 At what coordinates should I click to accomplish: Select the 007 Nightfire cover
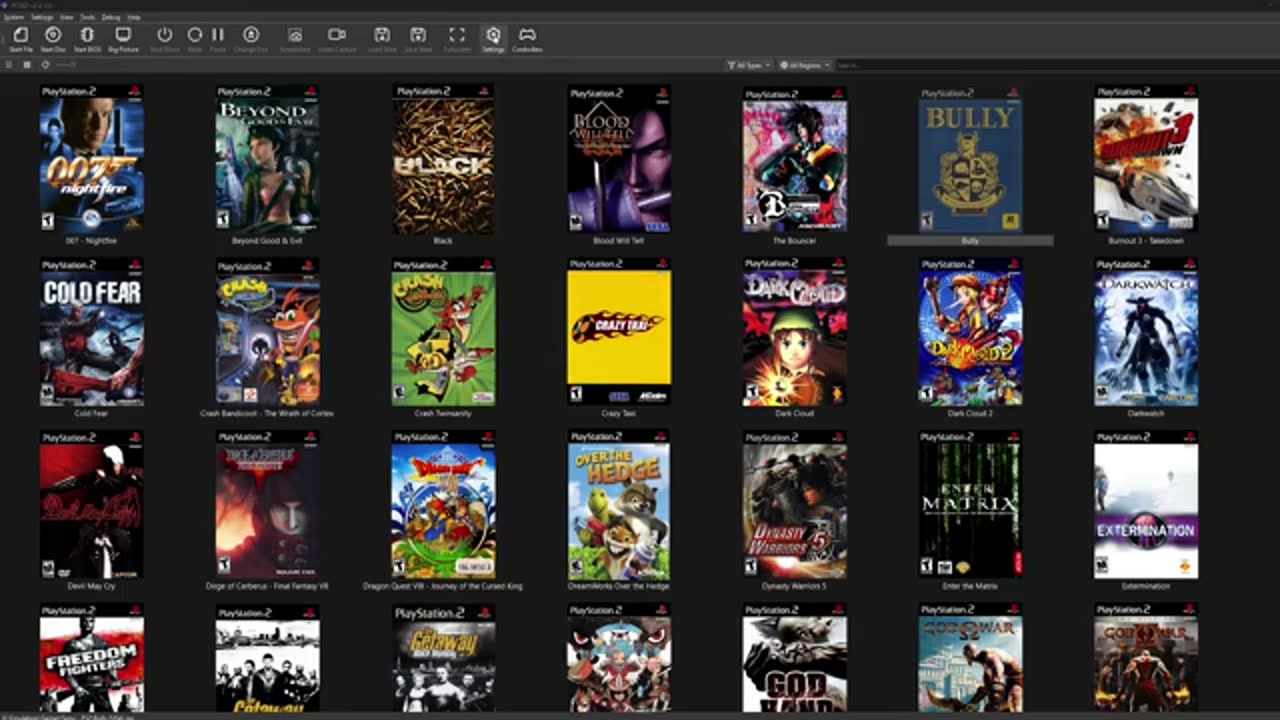click(x=92, y=159)
